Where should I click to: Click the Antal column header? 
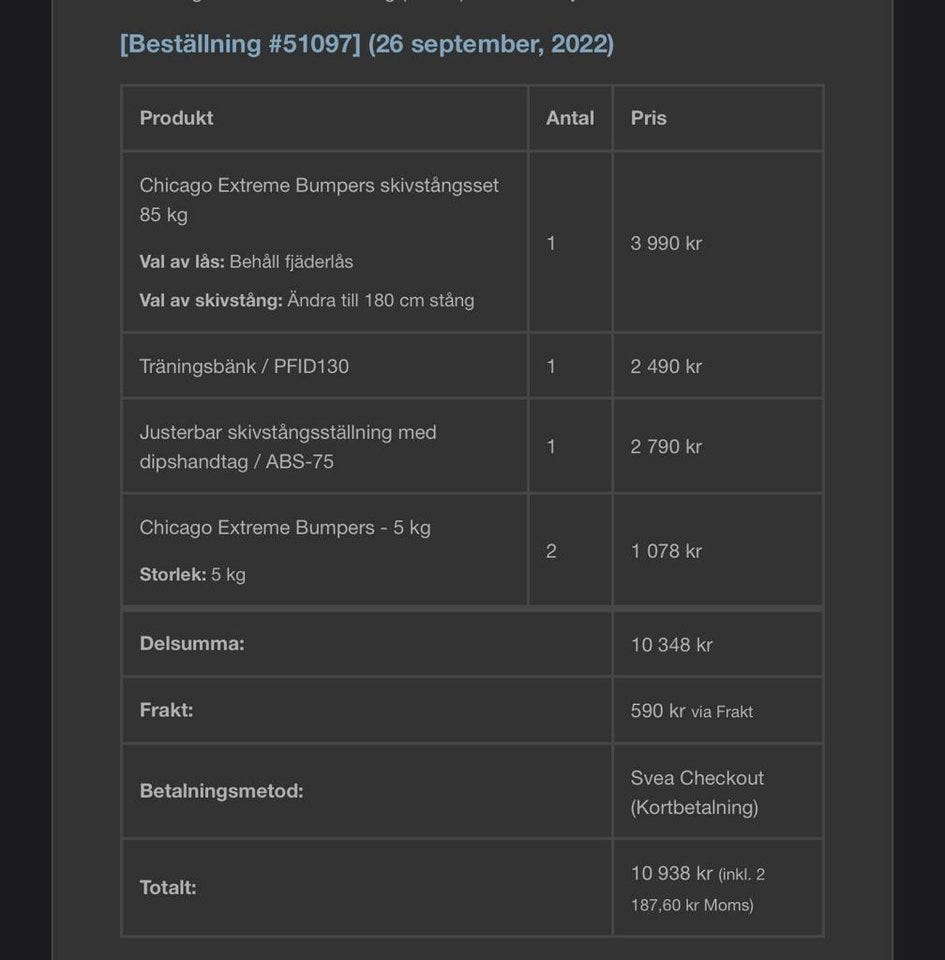[x=570, y=118]
